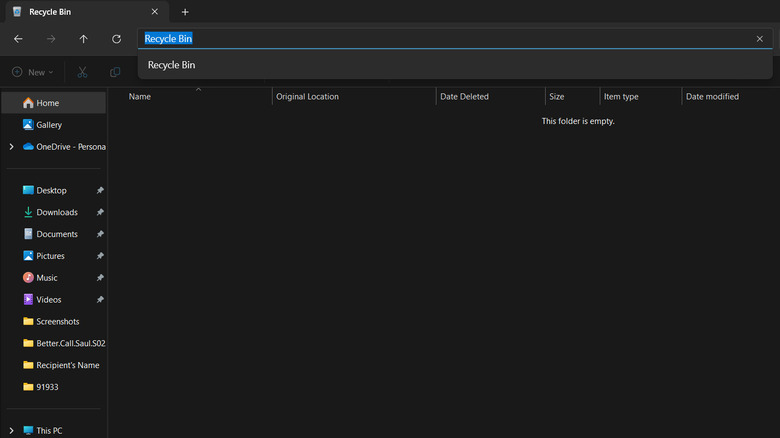The height and width of the screenshot is (438, 780).
Task: Click the Up directory arrow
Action: point(83,39)
